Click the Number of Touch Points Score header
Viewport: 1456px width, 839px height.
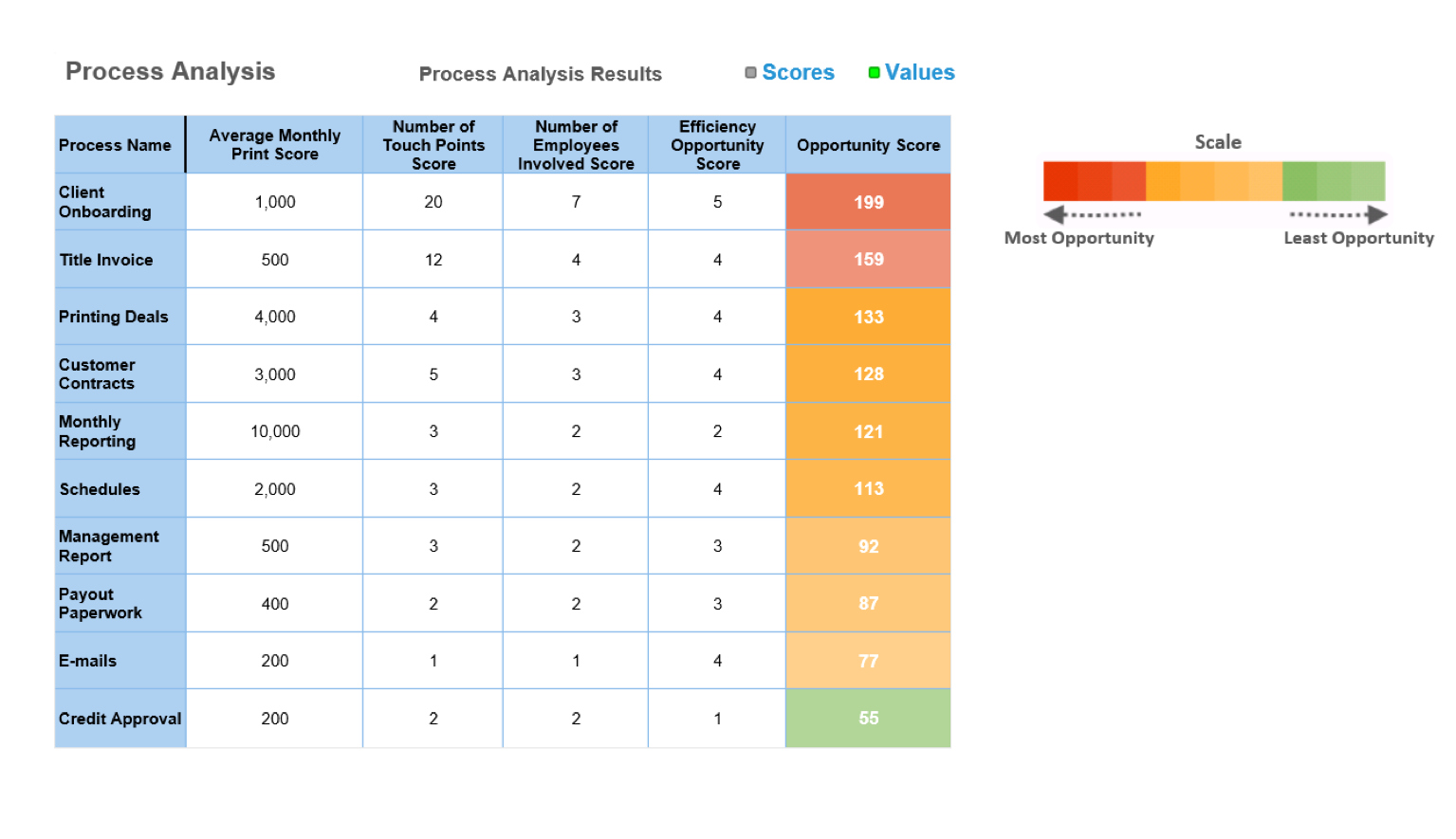tap(433, 145)
